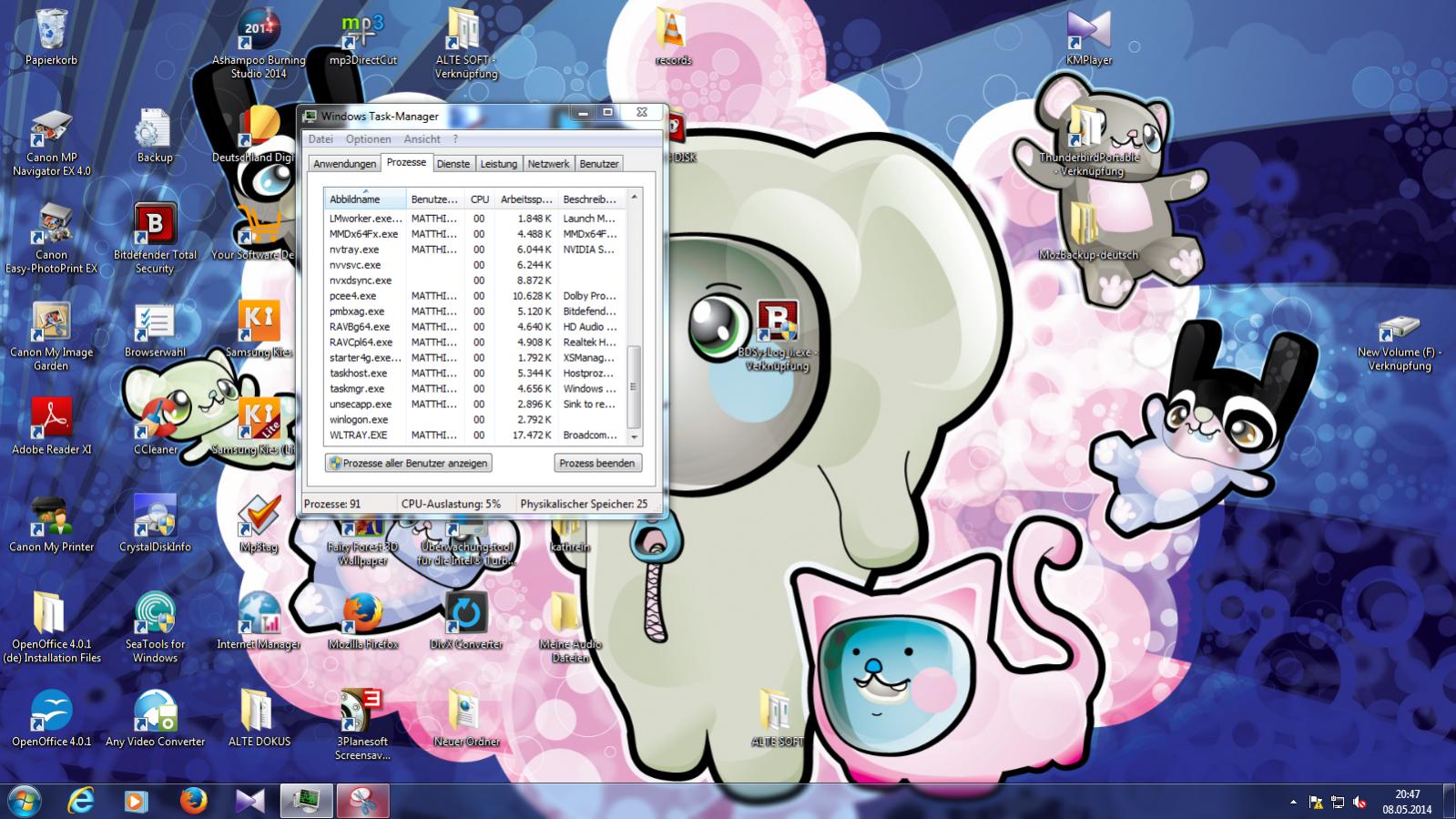Image resolution: width=1456 pixels, height=819 pixels.
Task: Launch CrystalDiskInfo shortcut
Action: (155, 524)
